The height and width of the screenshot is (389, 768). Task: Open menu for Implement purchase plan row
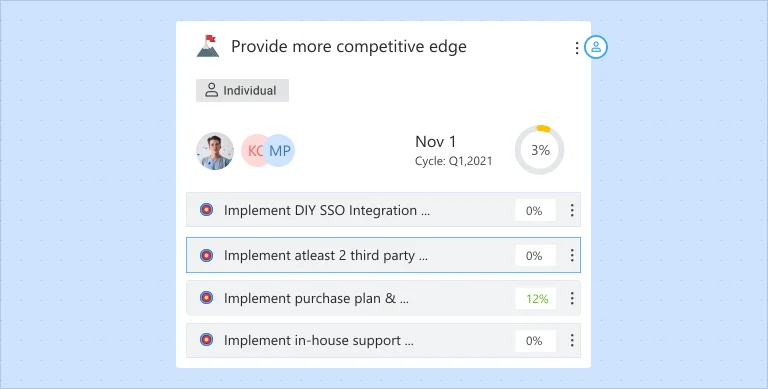572,298
